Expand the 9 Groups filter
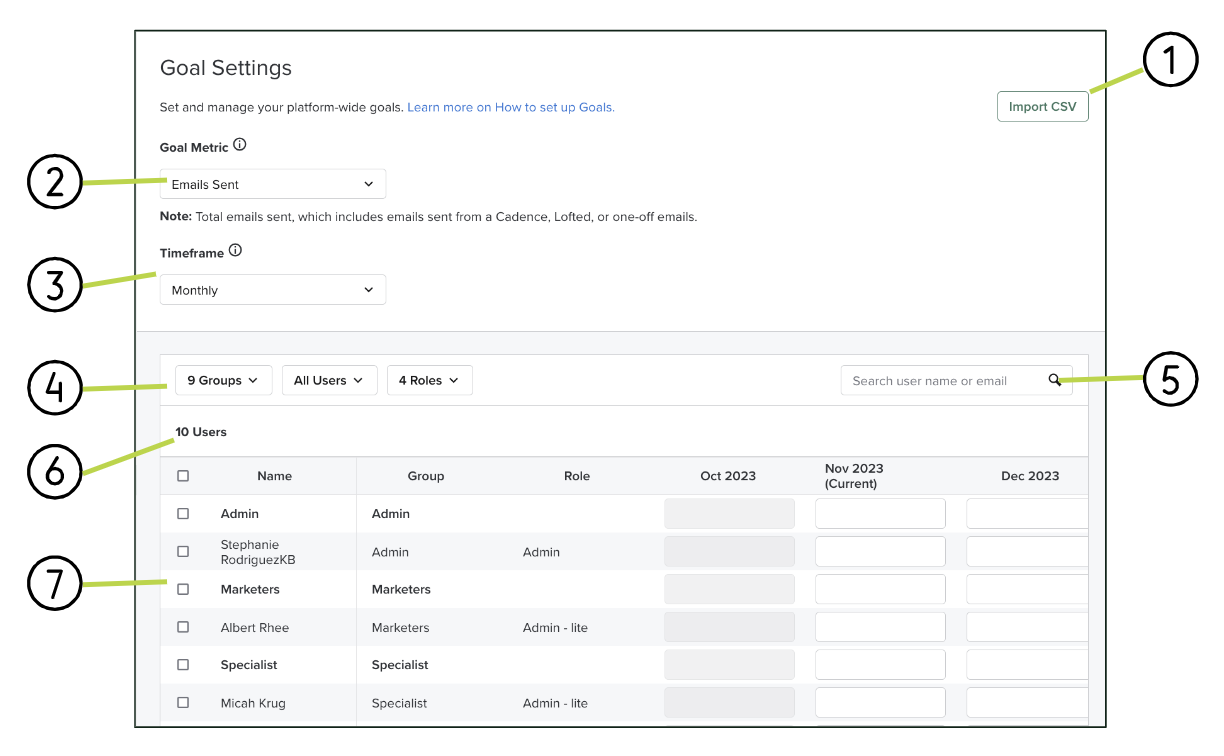 click(223, 380)
